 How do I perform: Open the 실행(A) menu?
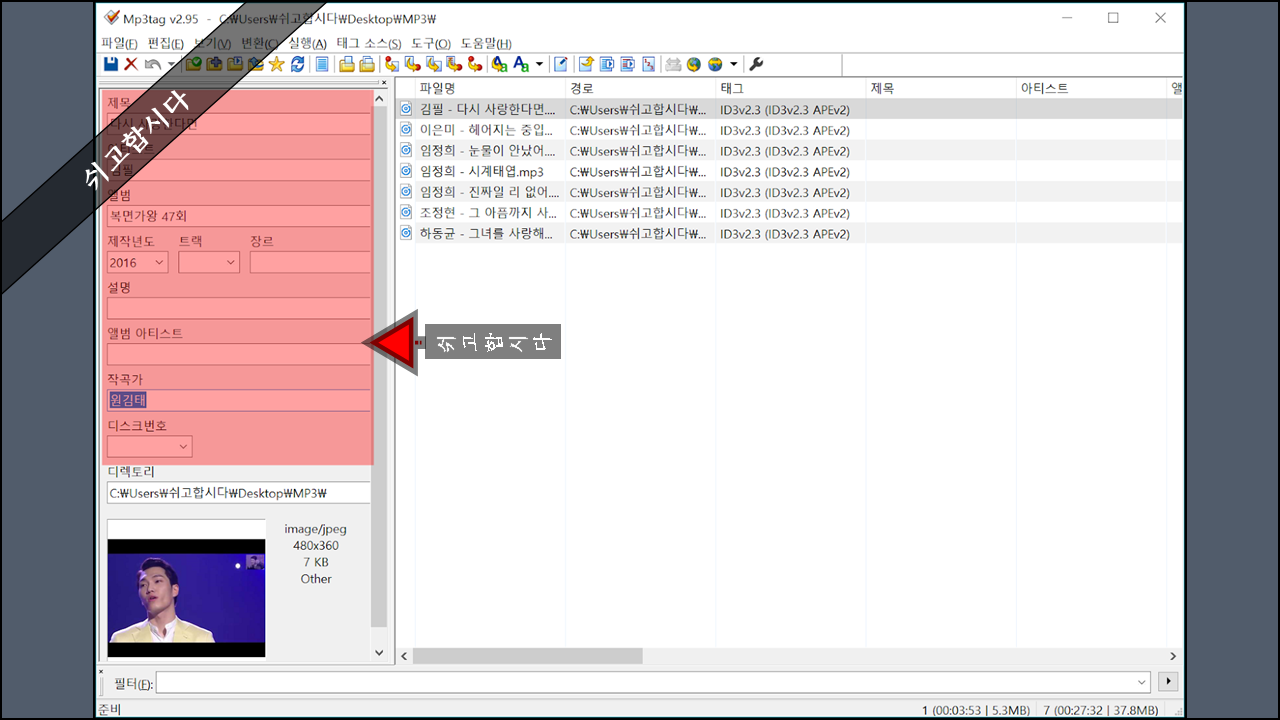(307, 43)
